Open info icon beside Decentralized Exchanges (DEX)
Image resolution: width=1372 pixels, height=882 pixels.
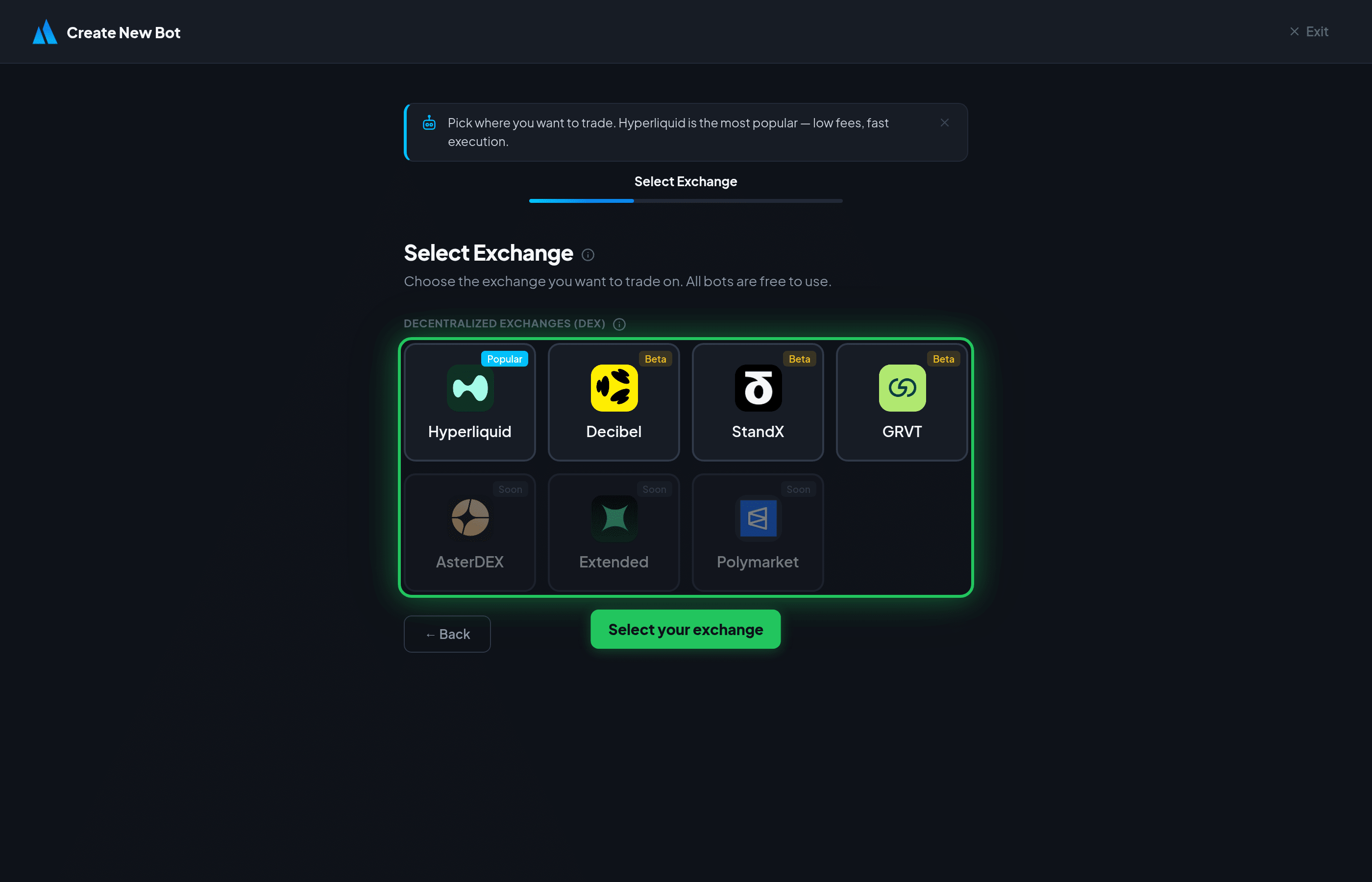click(619, 324)
